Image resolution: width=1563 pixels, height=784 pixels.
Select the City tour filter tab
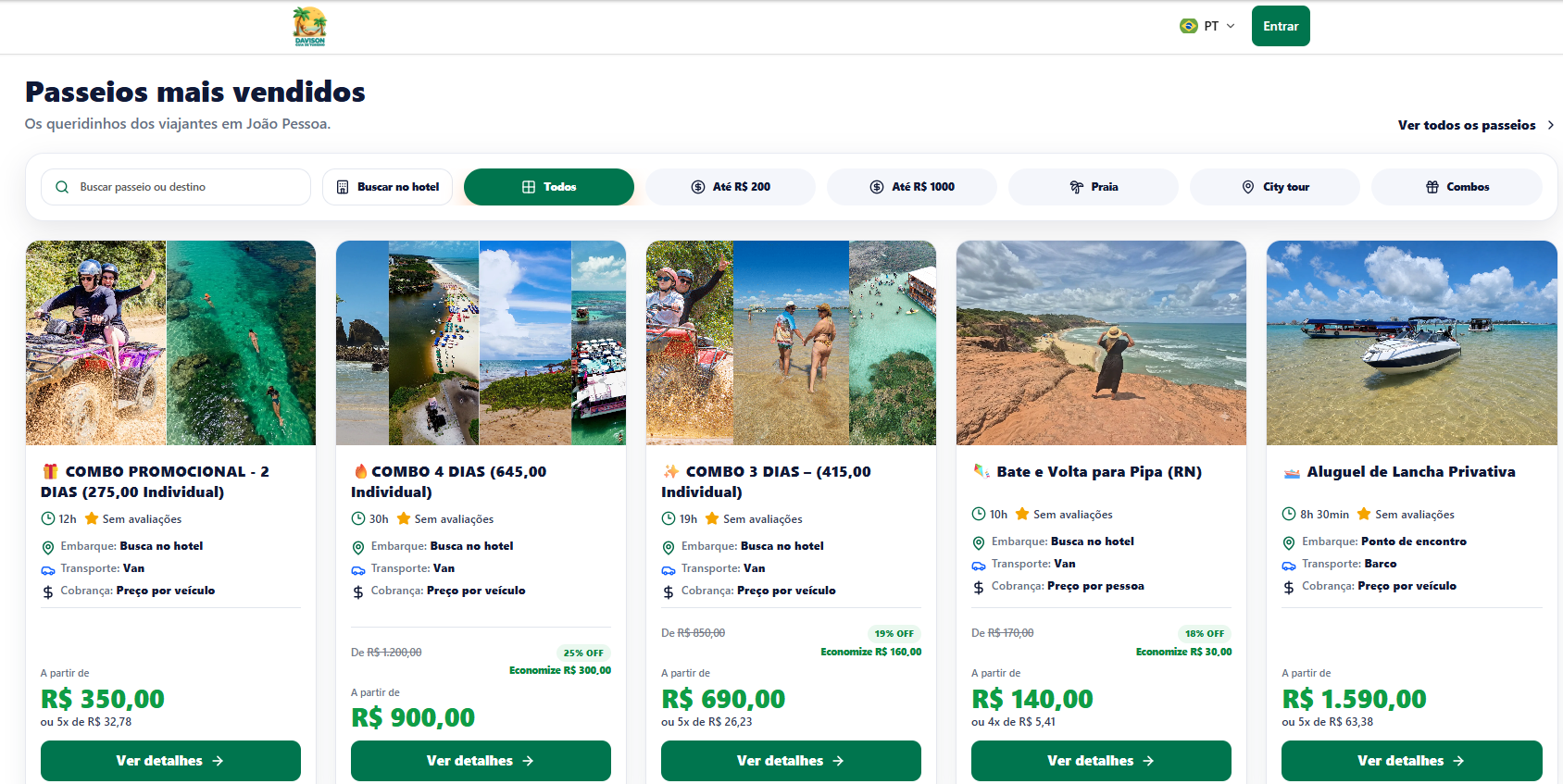(x=1275, y=187)
